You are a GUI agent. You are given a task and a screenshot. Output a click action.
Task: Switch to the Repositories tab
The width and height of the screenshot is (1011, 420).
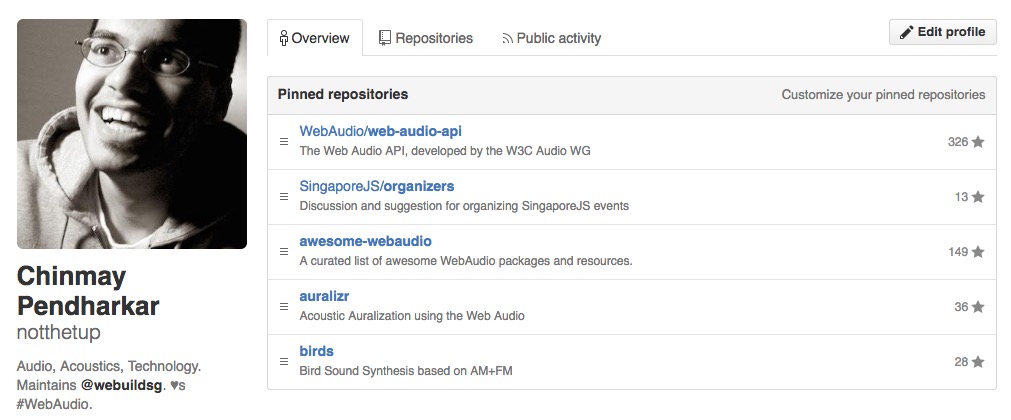tap(426, 38)
